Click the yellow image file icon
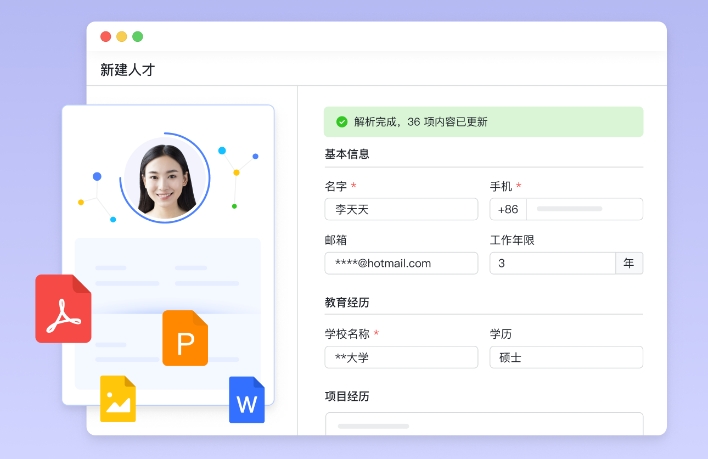The width and height of the screenshot is (708, 459). [117, 399]
